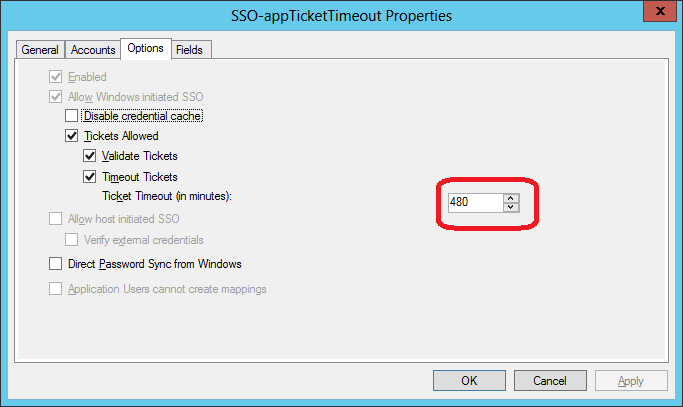Select the Options tab
This screenshot has width=683, height=407.
(145, 48)
